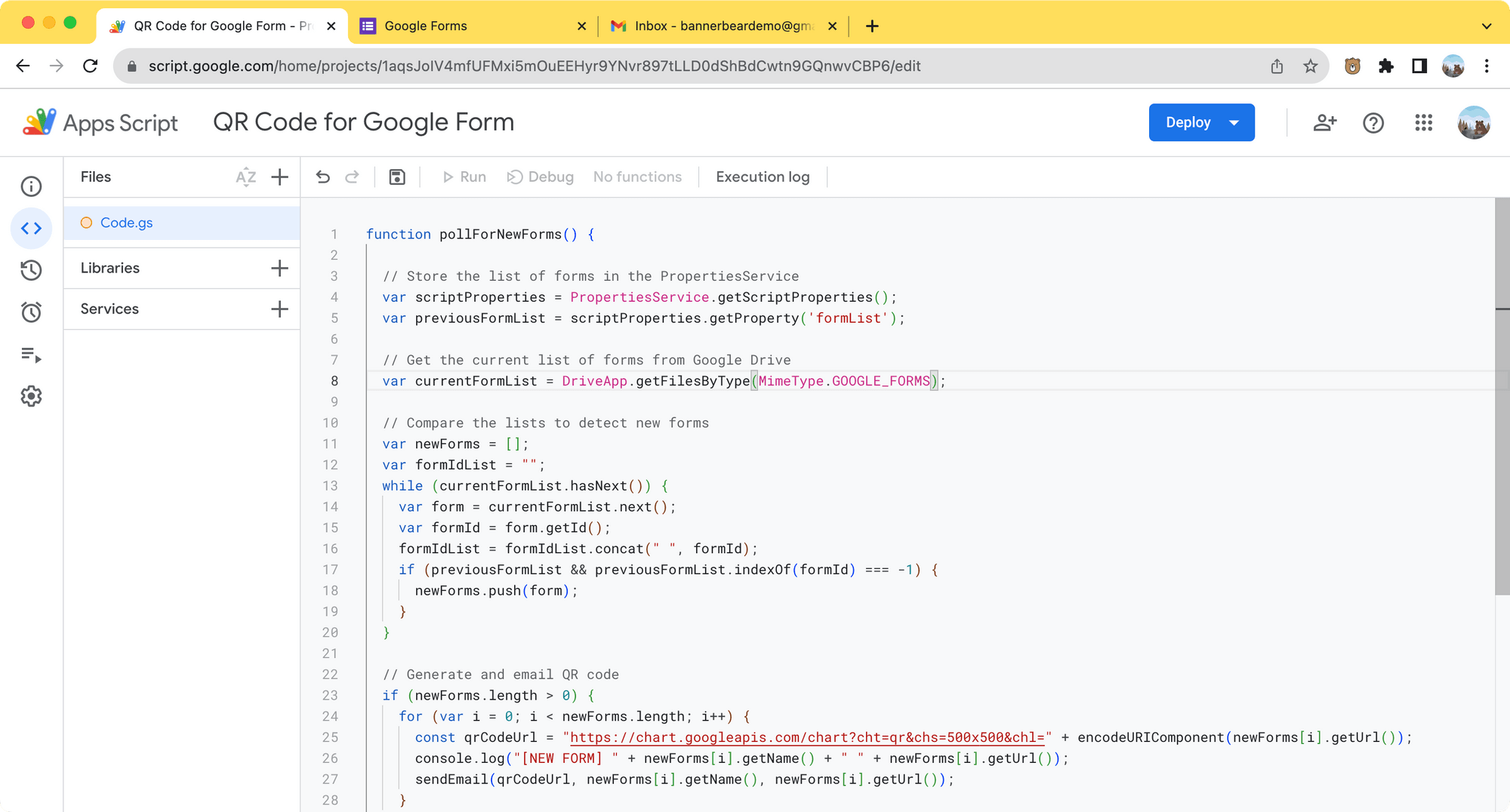Save the project using the save icon

point(397,177)
